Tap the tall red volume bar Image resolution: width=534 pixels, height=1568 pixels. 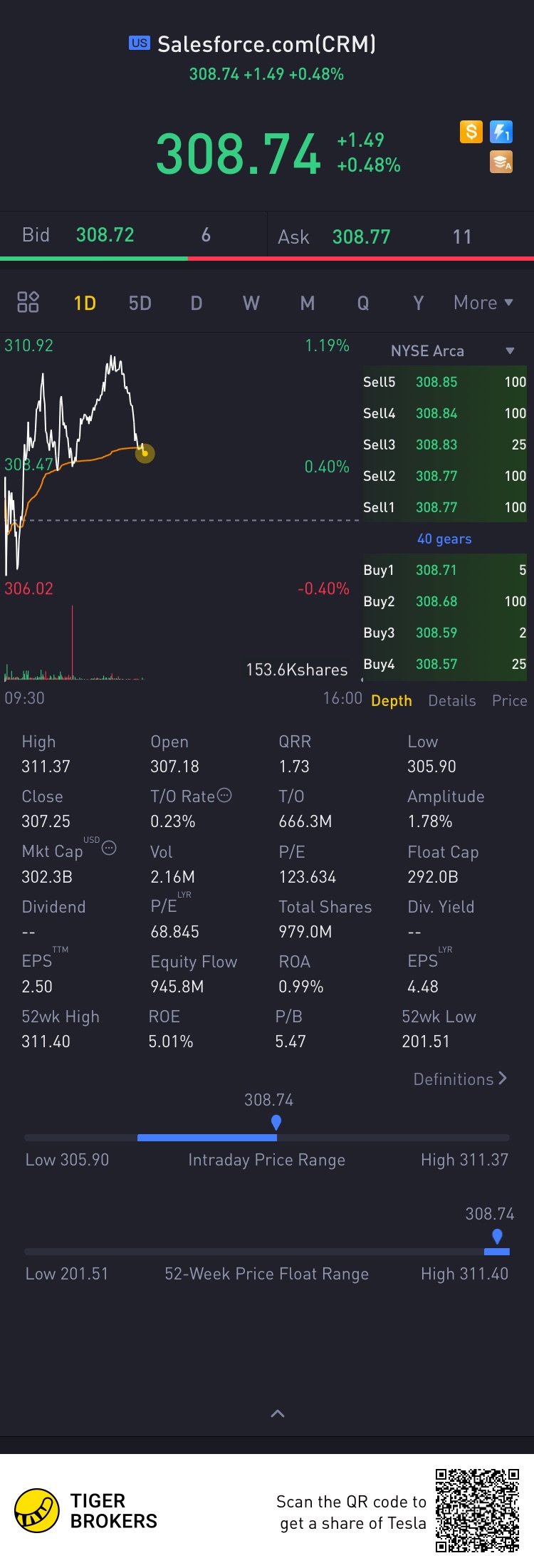click(x=72, y=641)
